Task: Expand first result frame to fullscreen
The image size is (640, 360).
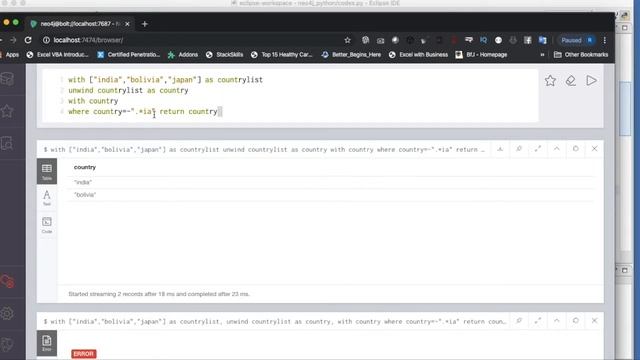Action: click(x=538, y=149)
